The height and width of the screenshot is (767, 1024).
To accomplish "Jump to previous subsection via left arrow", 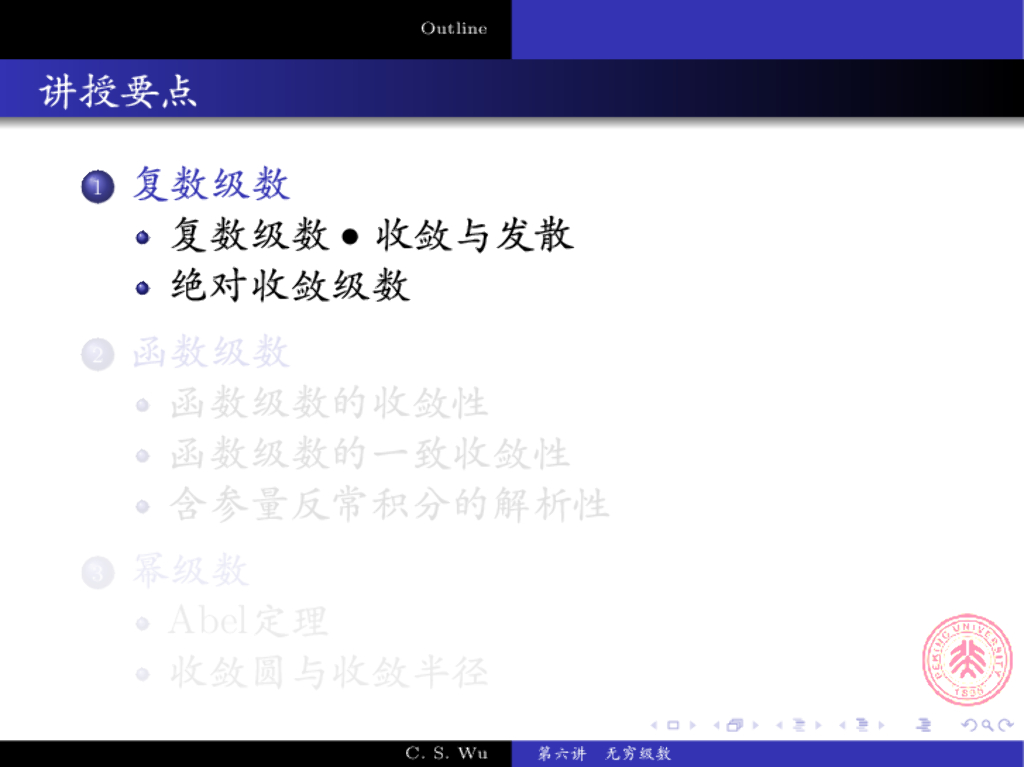I will [x=779, y=725].
